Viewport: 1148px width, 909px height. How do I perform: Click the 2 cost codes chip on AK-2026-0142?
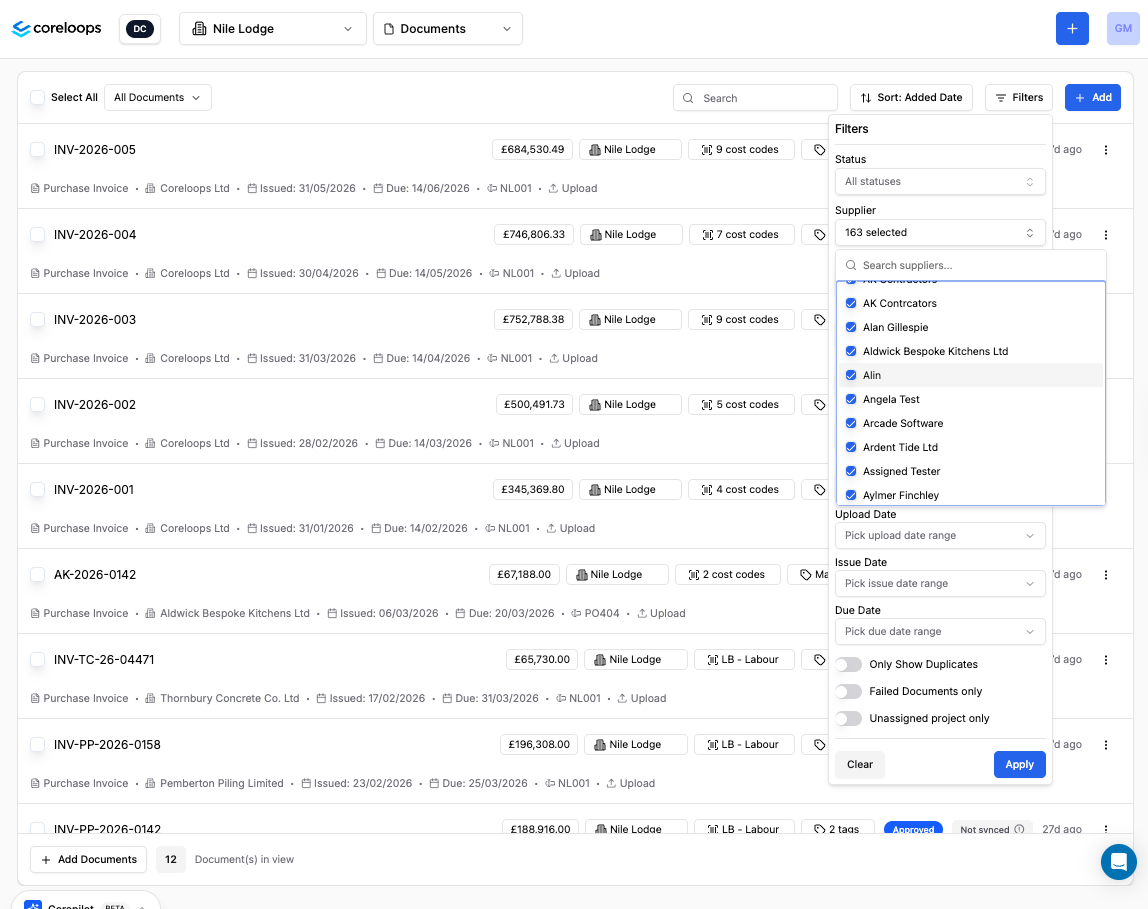(728, 575)
